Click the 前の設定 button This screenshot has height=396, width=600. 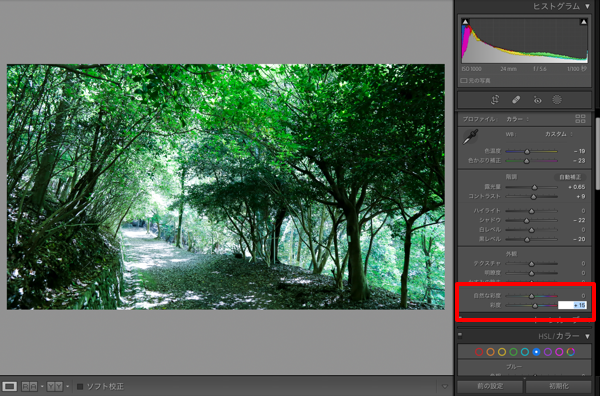490,386
